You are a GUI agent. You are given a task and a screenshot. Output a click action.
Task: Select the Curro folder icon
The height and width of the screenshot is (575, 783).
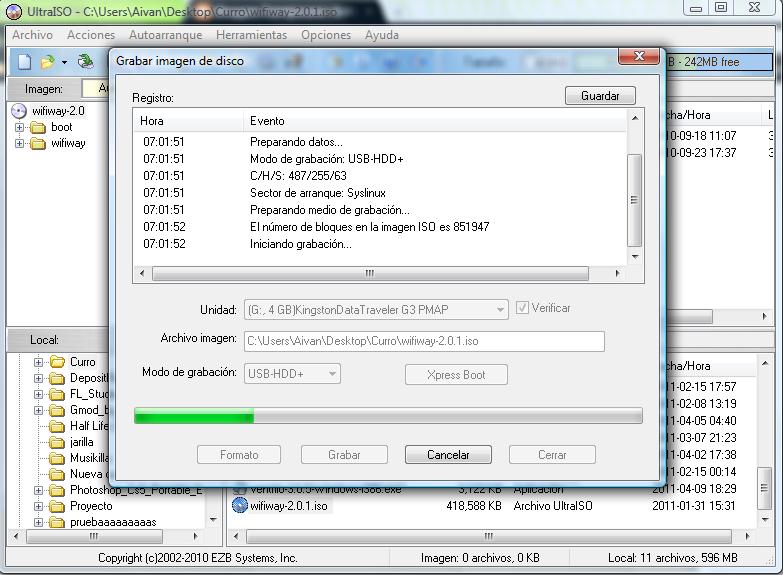57,362
